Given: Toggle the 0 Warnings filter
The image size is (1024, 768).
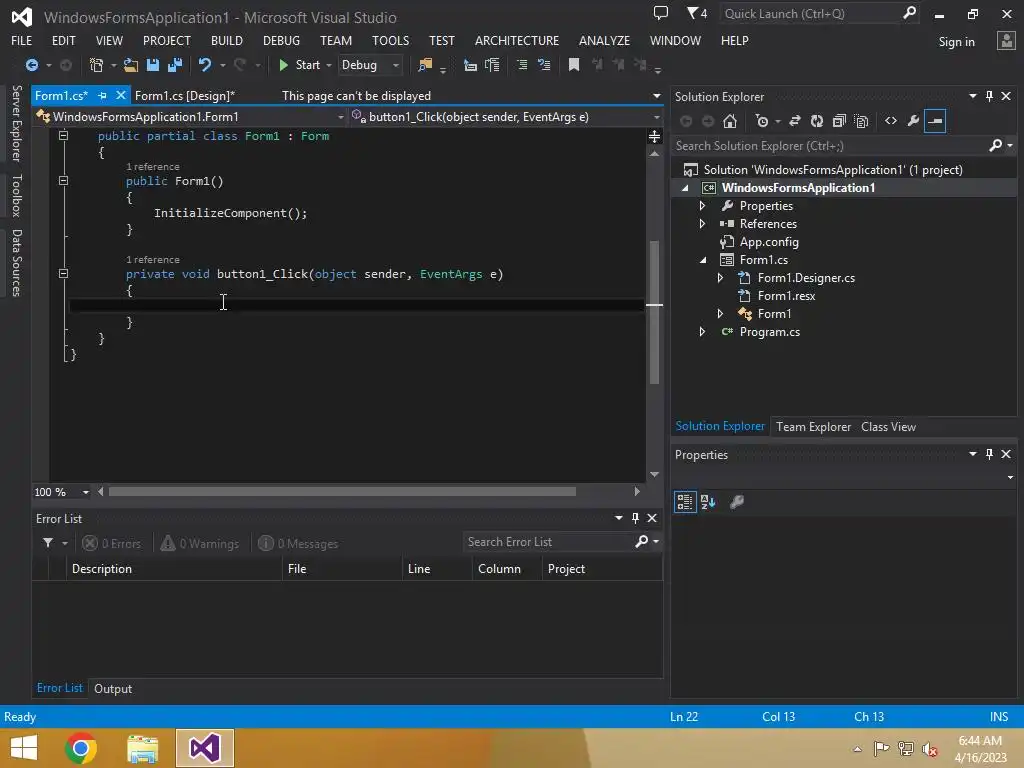Looking at the screenshot, I should [200, 543].
